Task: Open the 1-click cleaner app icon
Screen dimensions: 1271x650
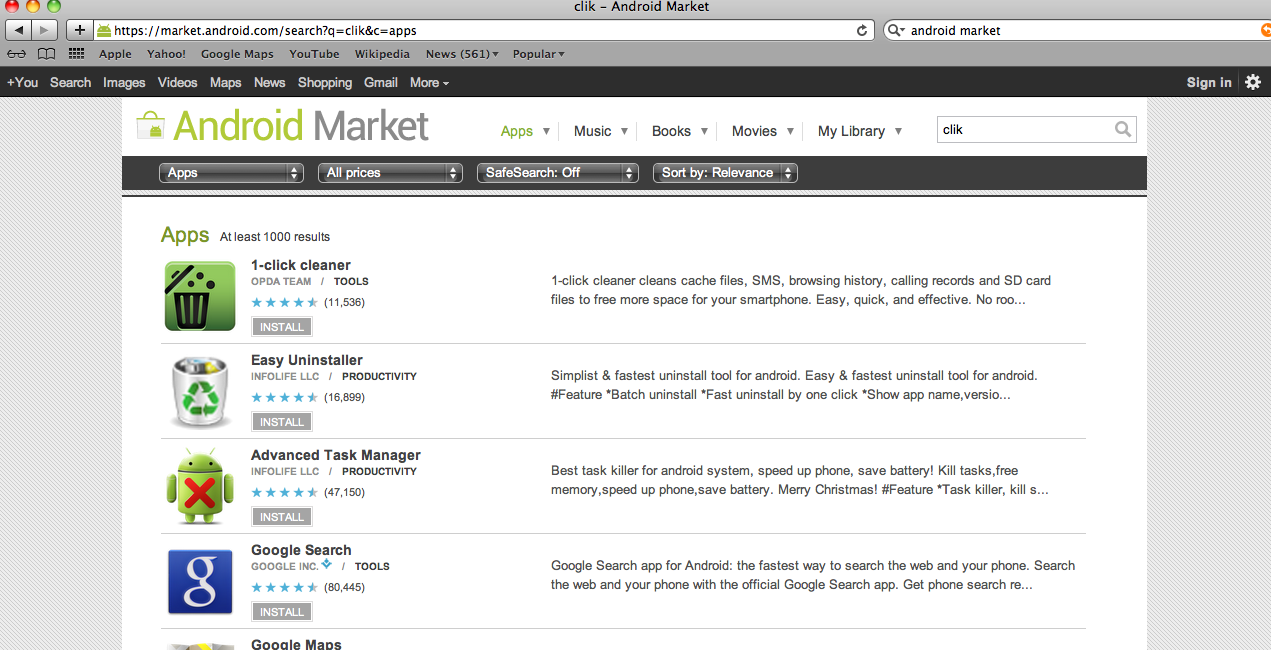Action: coord(200,295)
